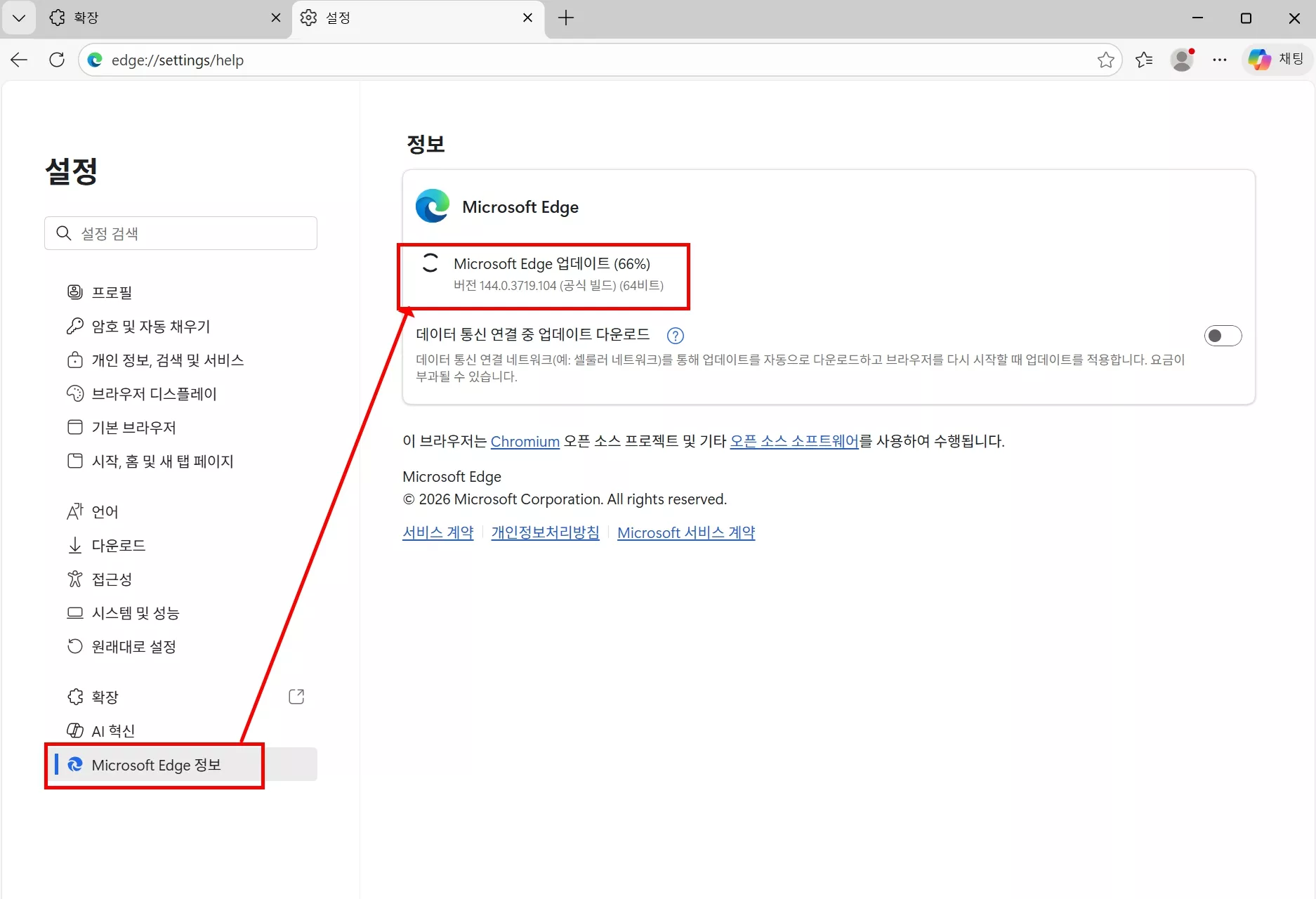Disable 데이터 통신 연결 중 업데이트 다운로드
The image size is (1316, 899).
[x=1223, y=336]
